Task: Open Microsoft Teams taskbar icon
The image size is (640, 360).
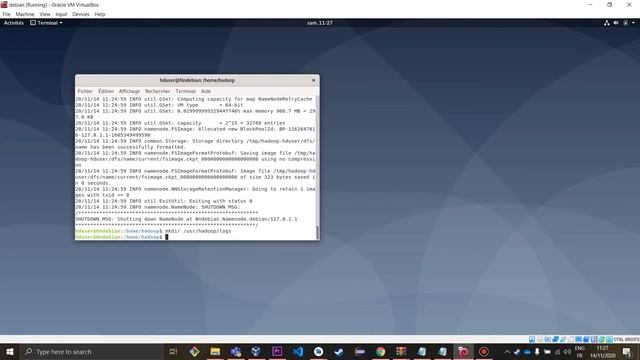Action: tap(236, 351)
